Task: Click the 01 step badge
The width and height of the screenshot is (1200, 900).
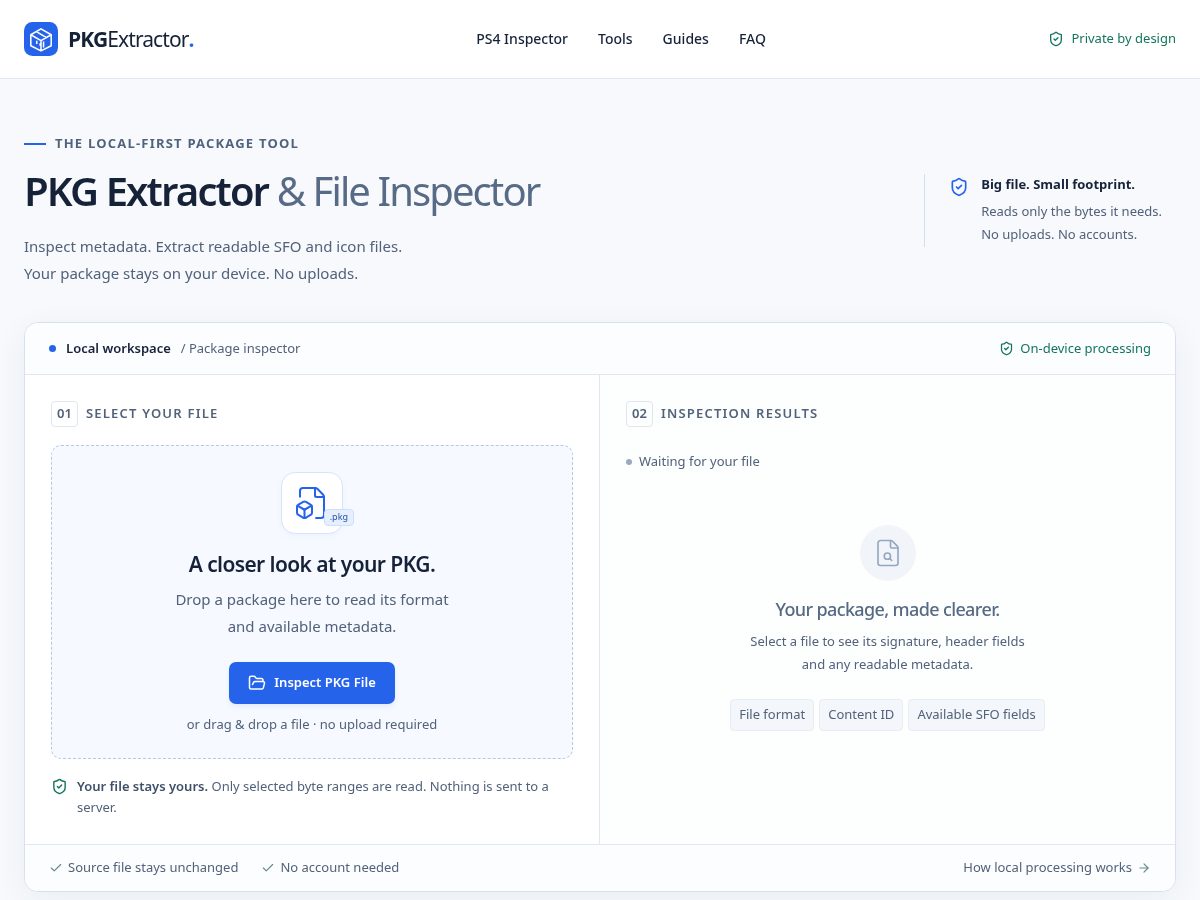Action: click(x=64, y=414)
